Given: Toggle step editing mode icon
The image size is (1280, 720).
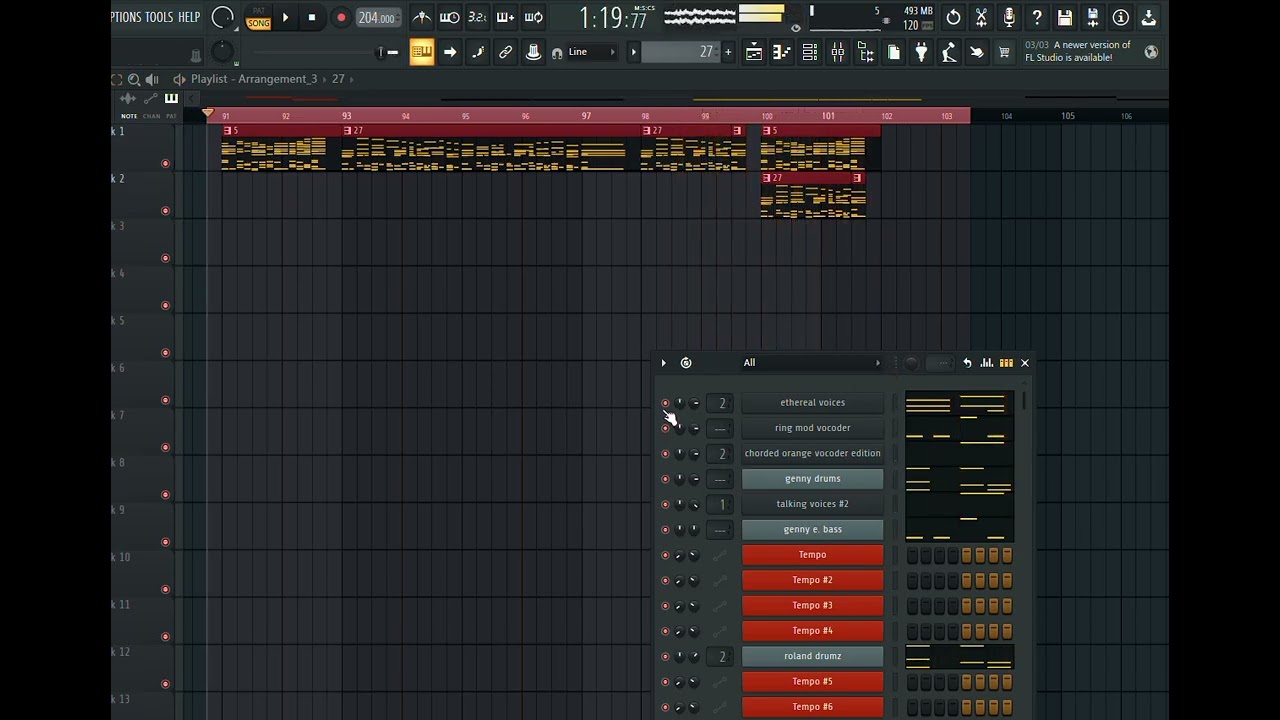Looking at the screenshot, I should pyautogui.click(x=478, y=52).
